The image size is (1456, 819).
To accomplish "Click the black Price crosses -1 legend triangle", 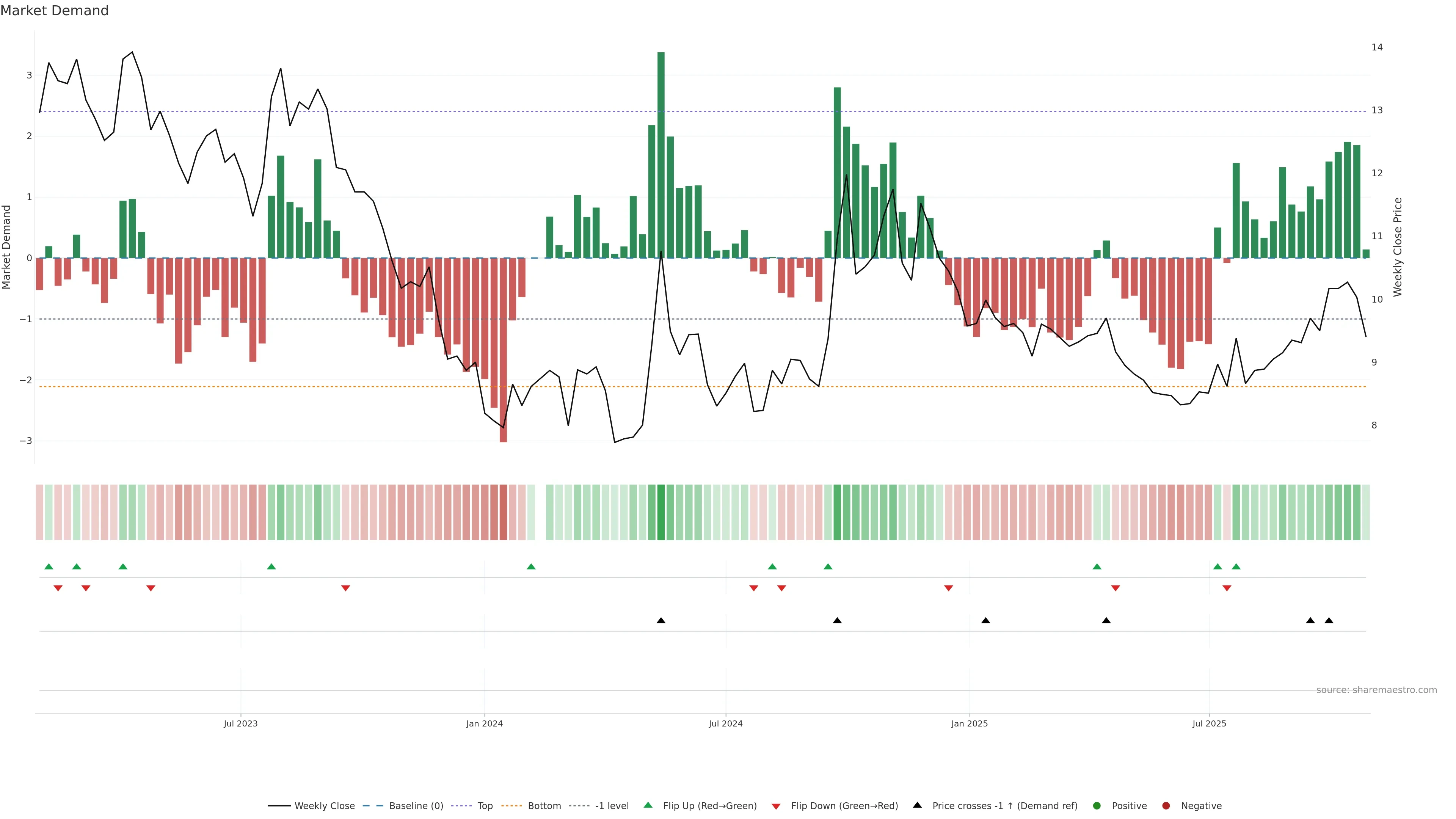I will [917, 805].
